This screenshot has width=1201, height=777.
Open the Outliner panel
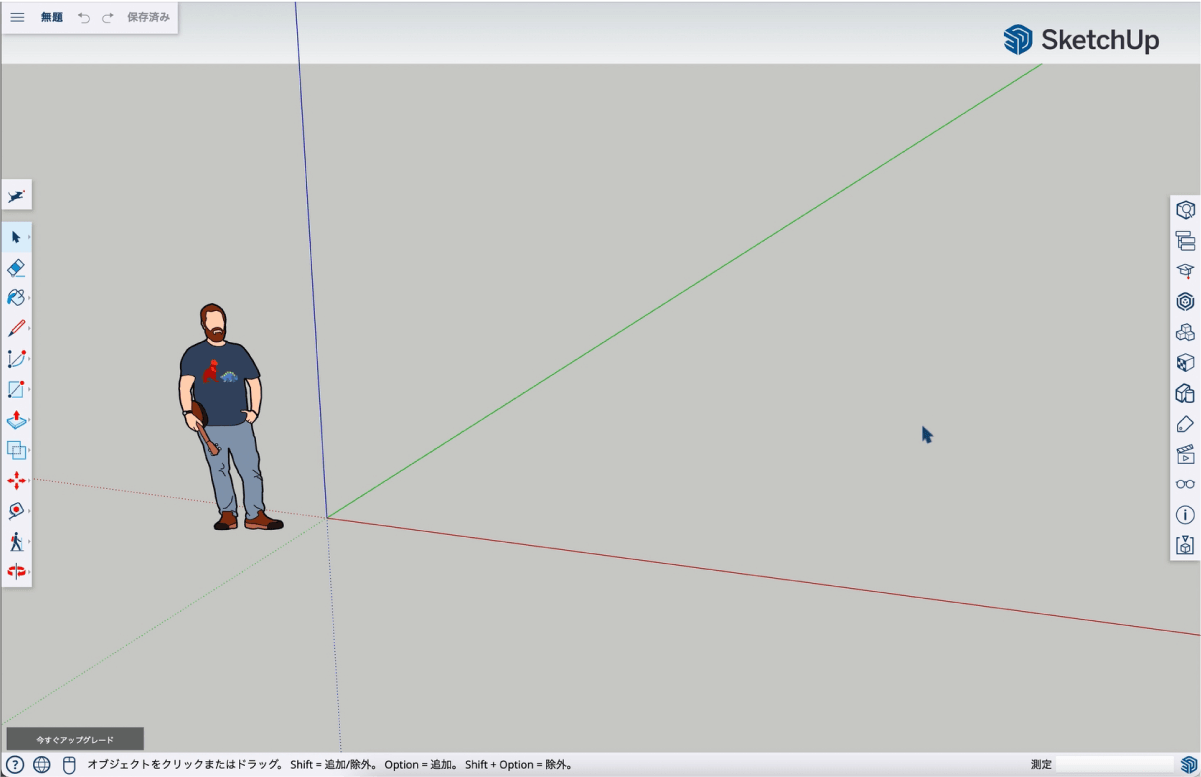click(x=1185, y=240)
